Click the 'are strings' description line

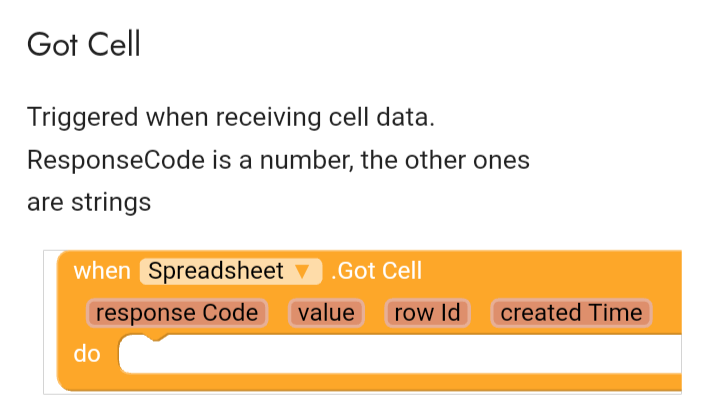pyautogui.click(x=89, y=202)
